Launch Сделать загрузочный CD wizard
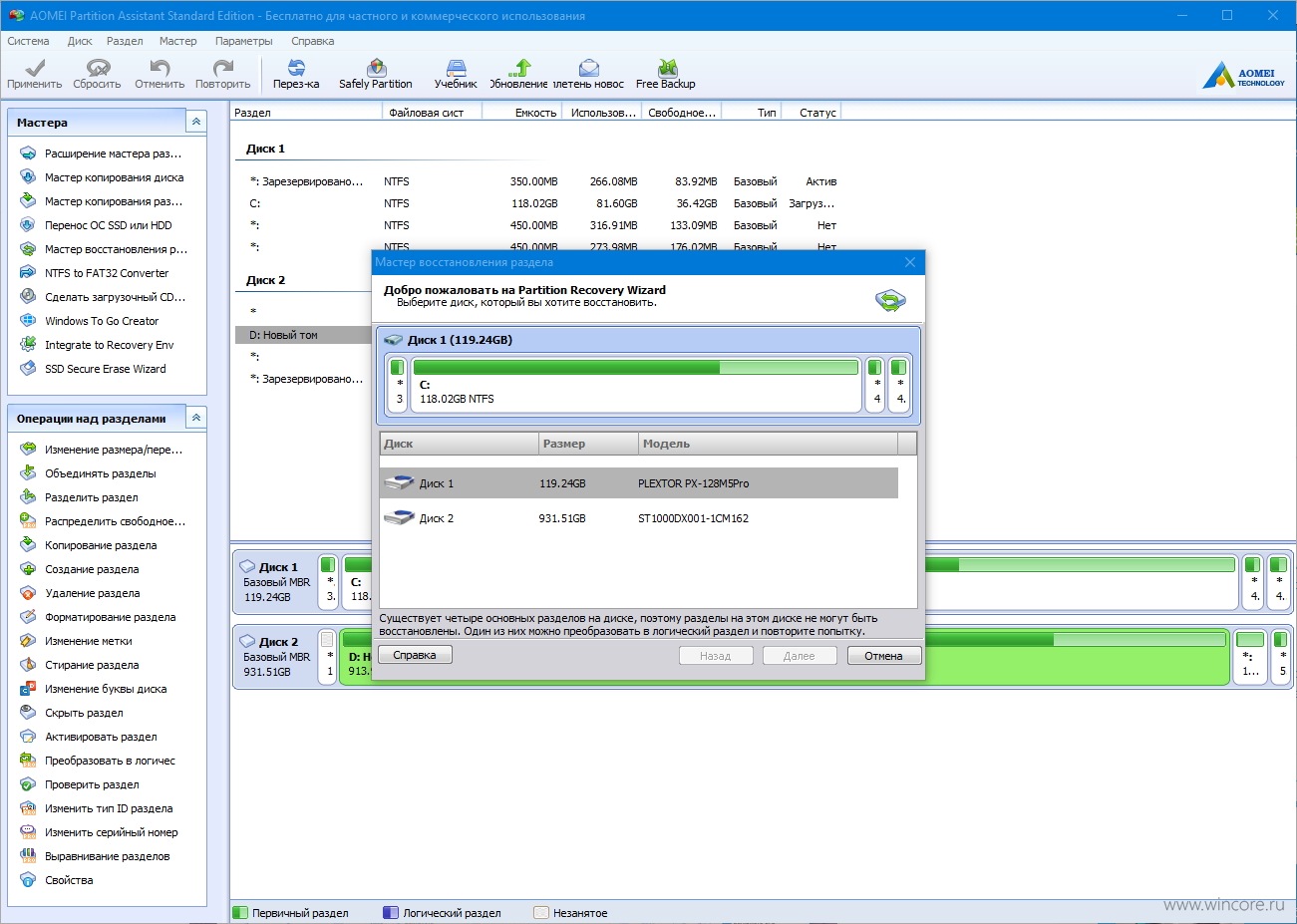The height and width of the screenshot is (924, 1297). tap(103, 297)
